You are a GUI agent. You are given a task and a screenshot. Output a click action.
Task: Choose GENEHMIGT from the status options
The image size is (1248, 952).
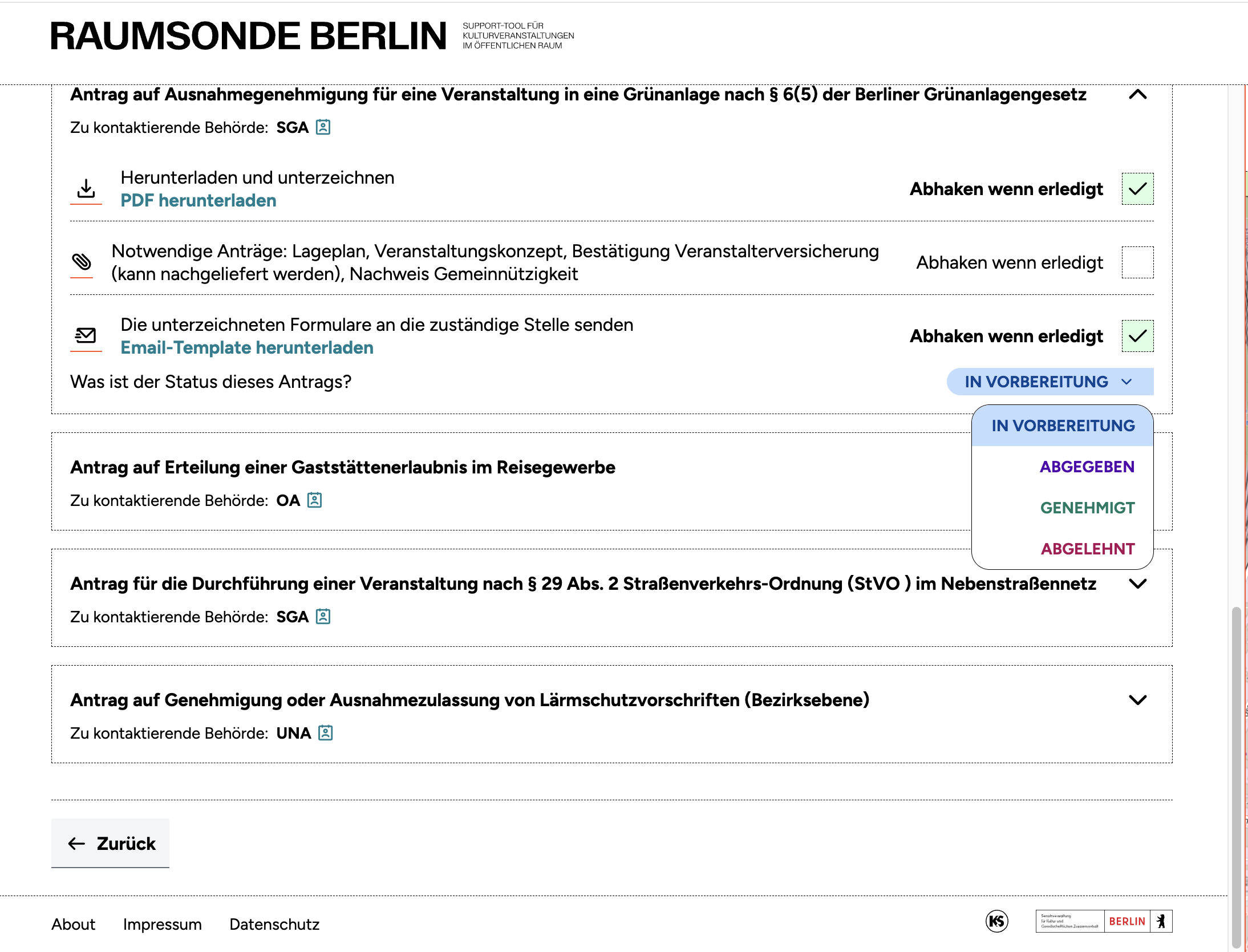click(x=1087, y=508)
